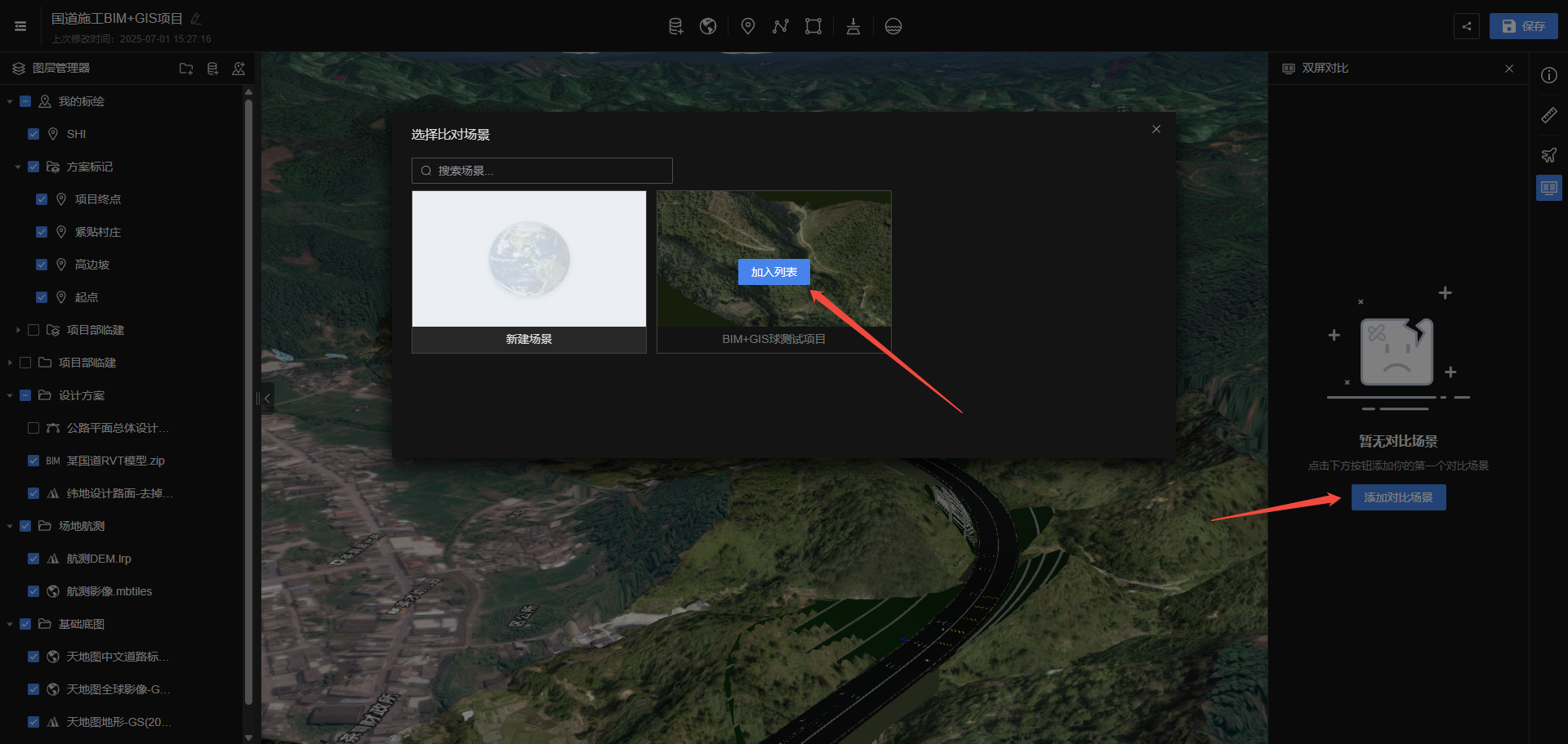Click the share icon beside Save button
This screenshot has width=1568, height=744.
[x=1467, y=26]
